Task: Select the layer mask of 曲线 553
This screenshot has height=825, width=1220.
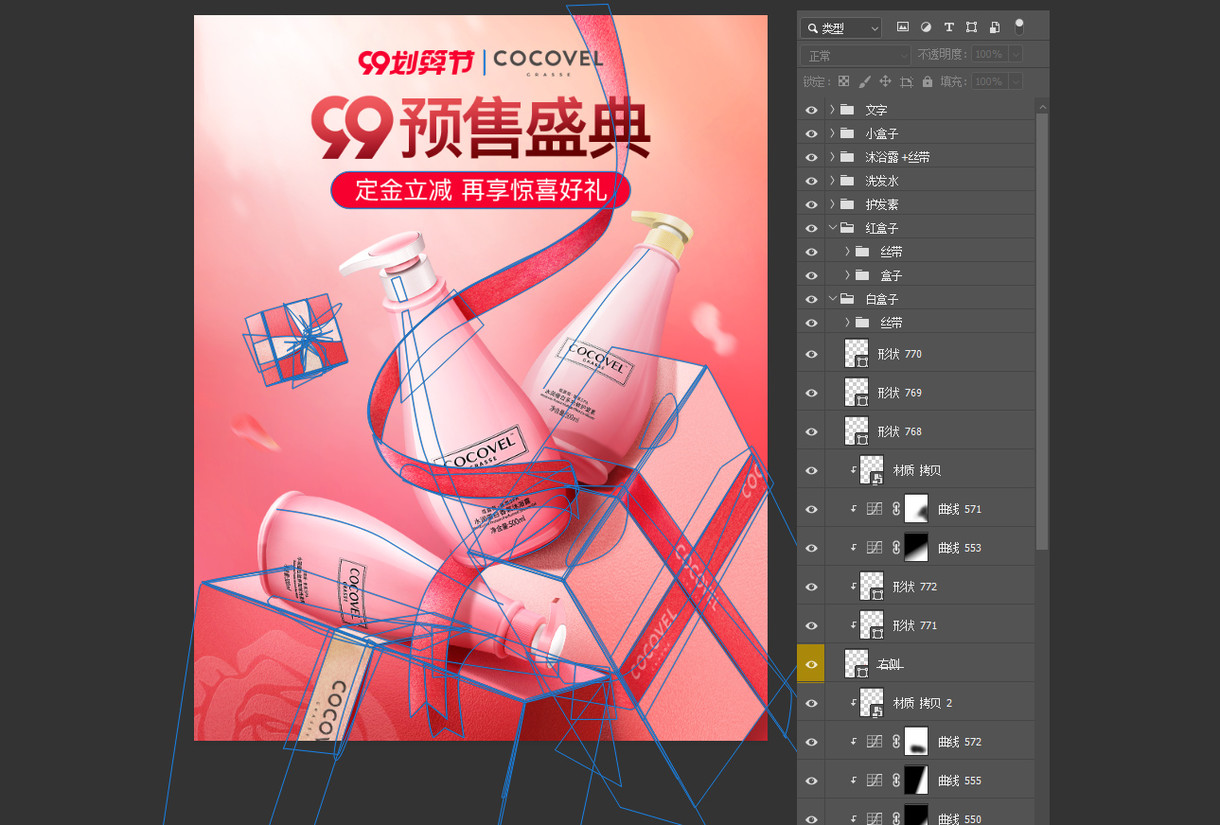Action: tap(916, 547)
